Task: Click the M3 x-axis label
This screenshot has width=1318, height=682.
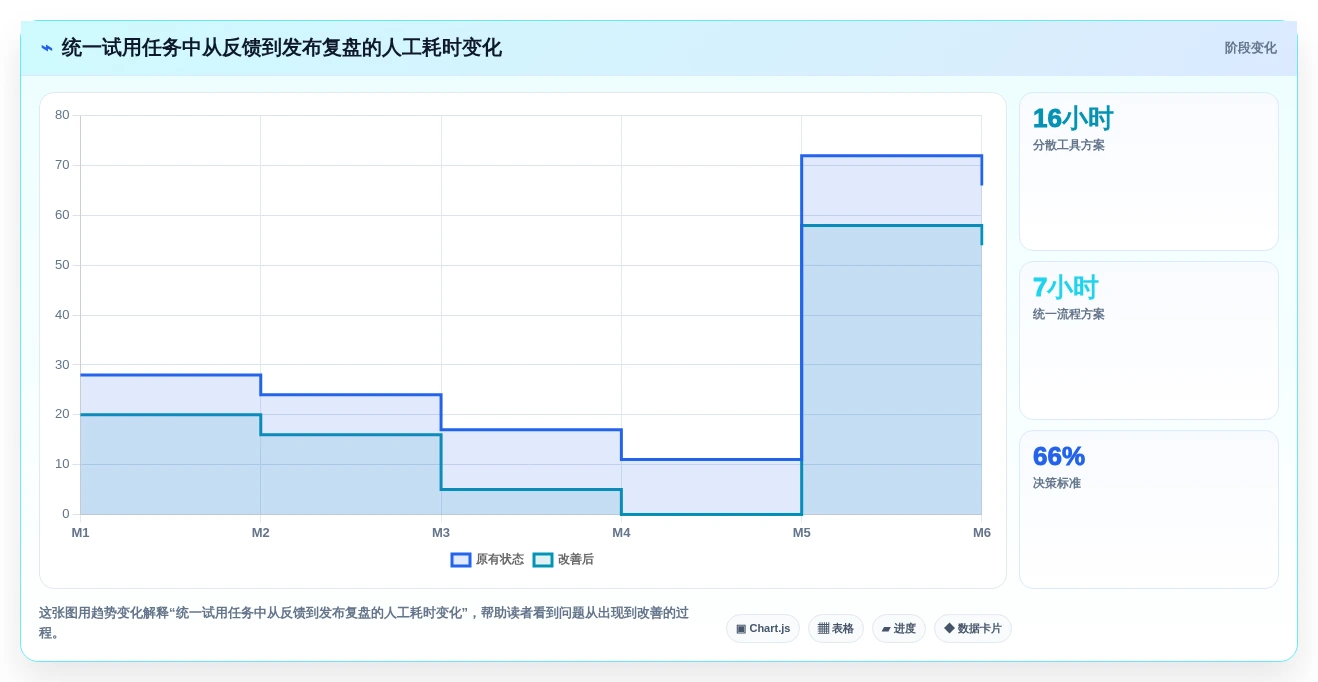Action: click(441, 533)
